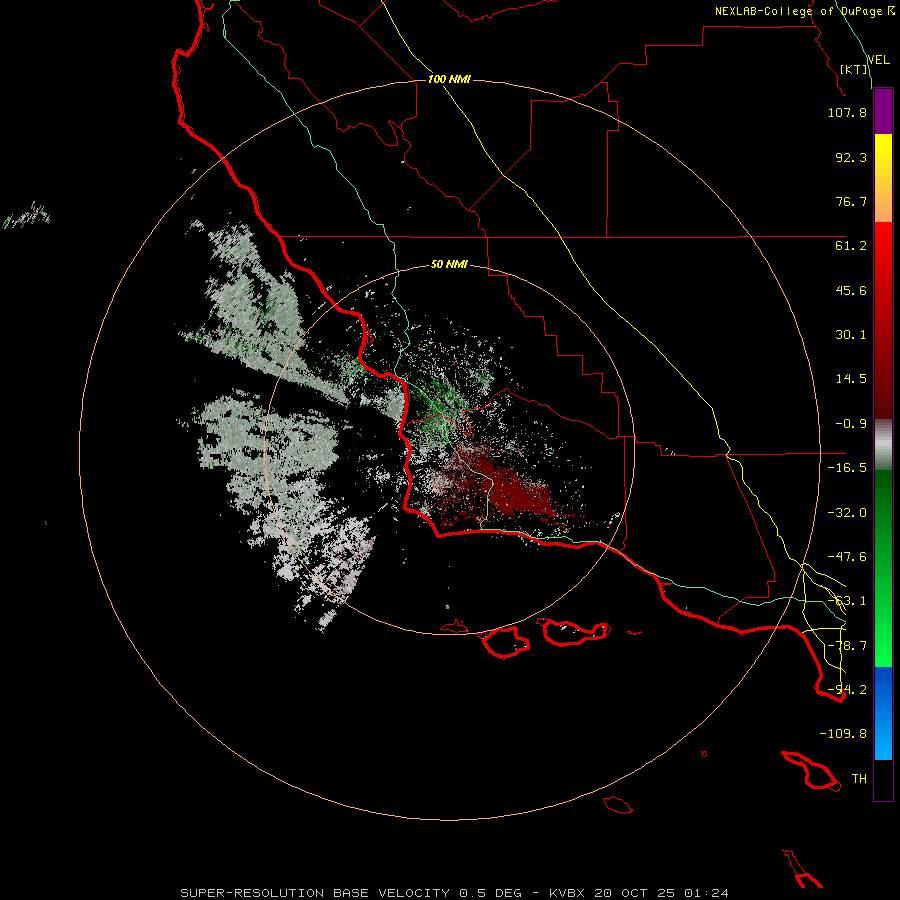Click the 50 NMI range ring label
Image resolution: width=900 pixels, height=900 pixels.
pos(449,264)
